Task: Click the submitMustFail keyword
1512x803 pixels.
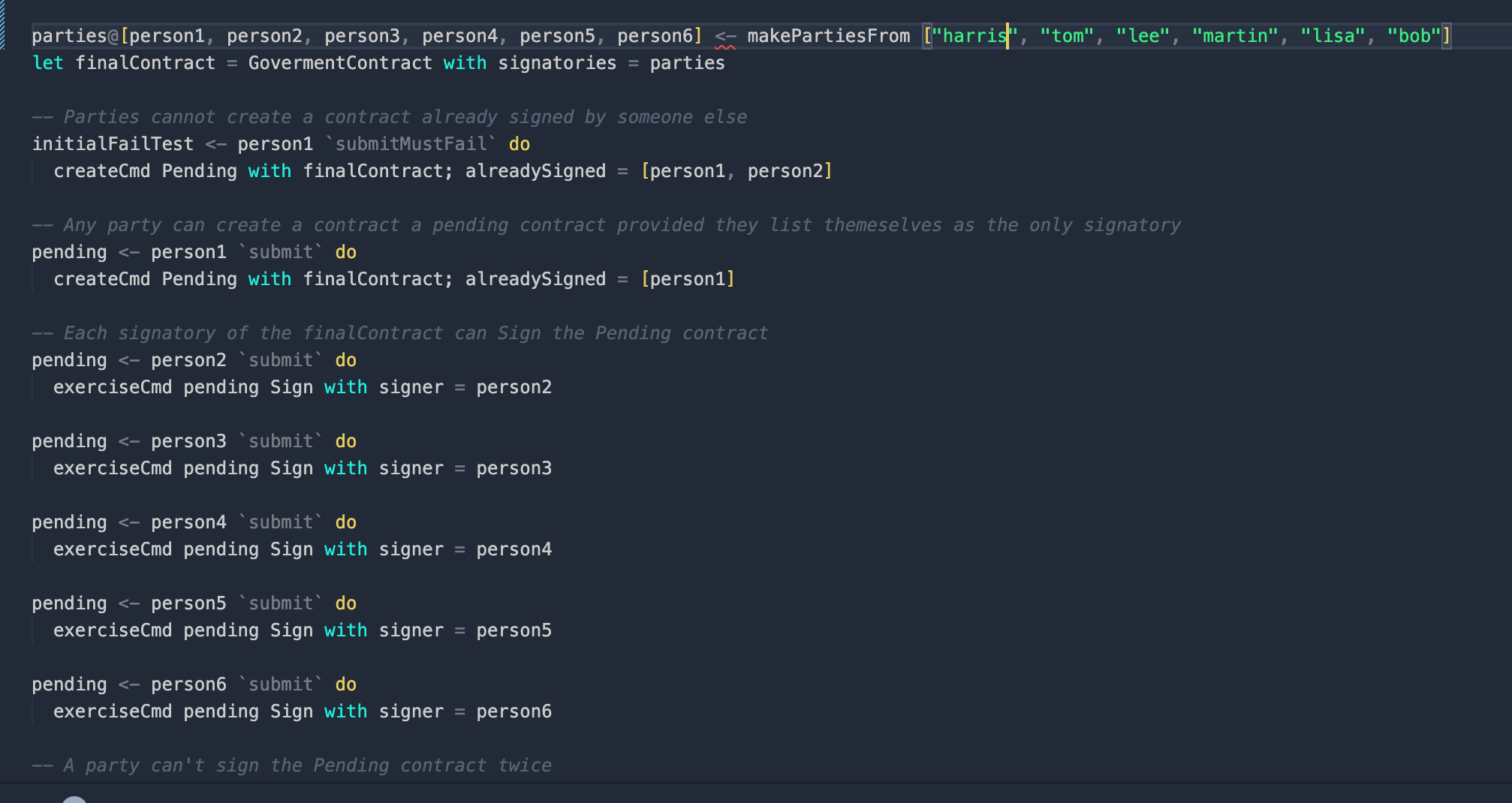Action: coord(411,144)
